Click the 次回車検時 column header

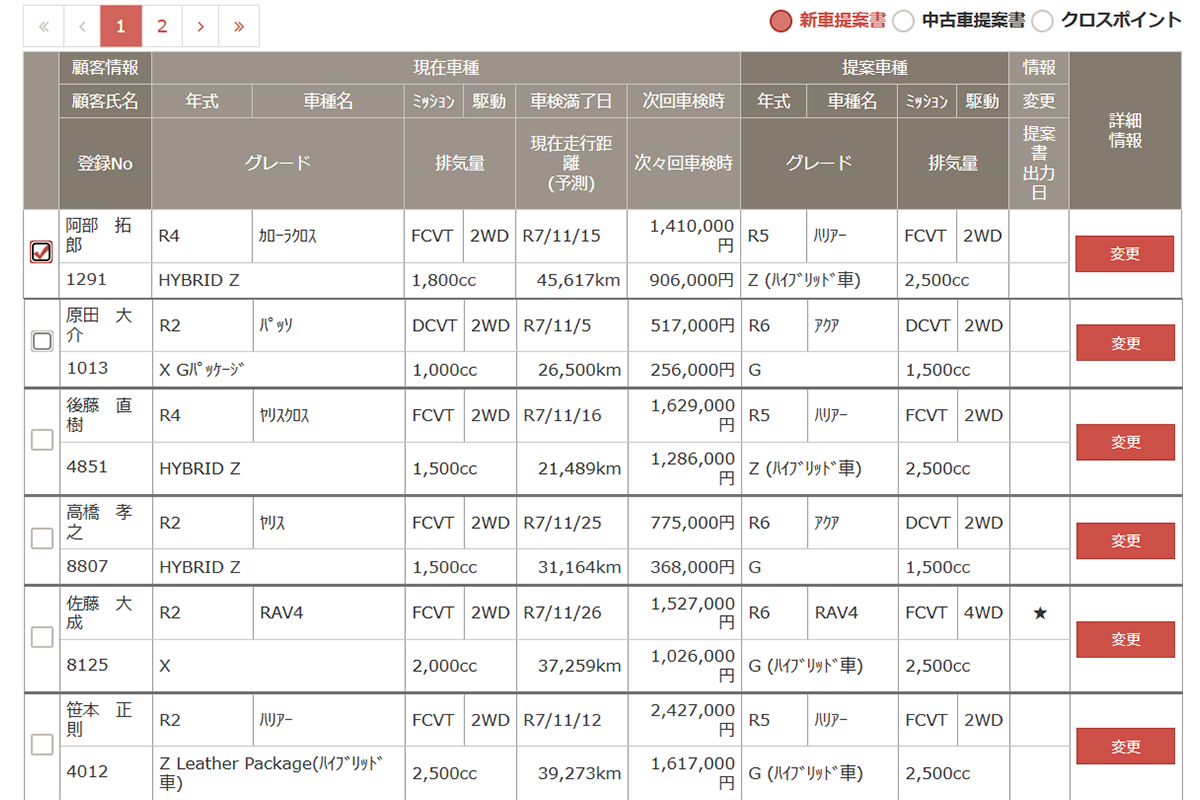pos(684,101)
